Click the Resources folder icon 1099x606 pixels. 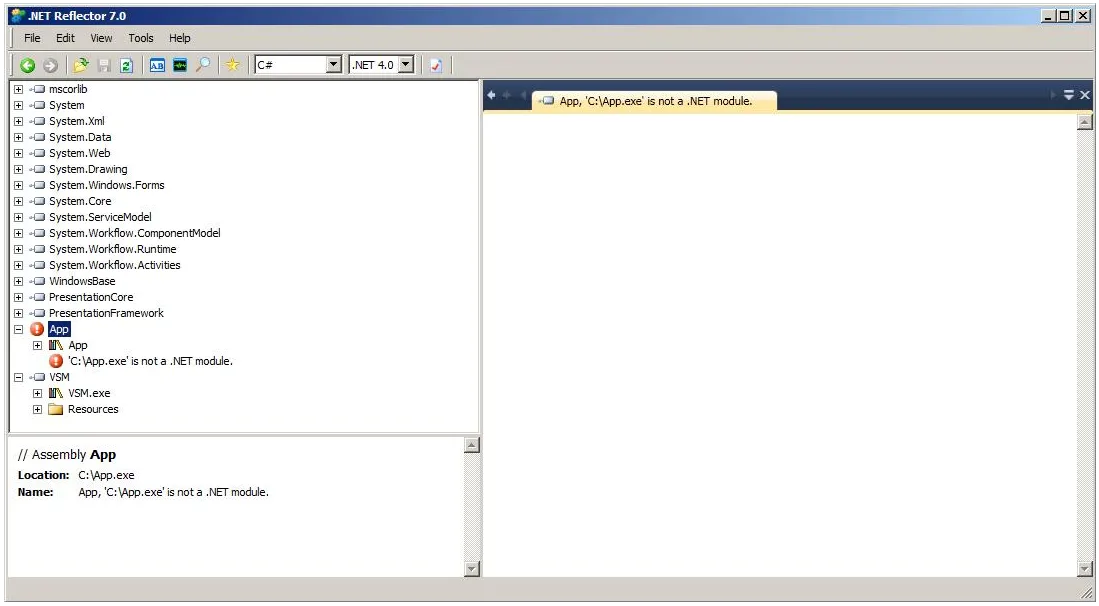(x=55, y=409)
